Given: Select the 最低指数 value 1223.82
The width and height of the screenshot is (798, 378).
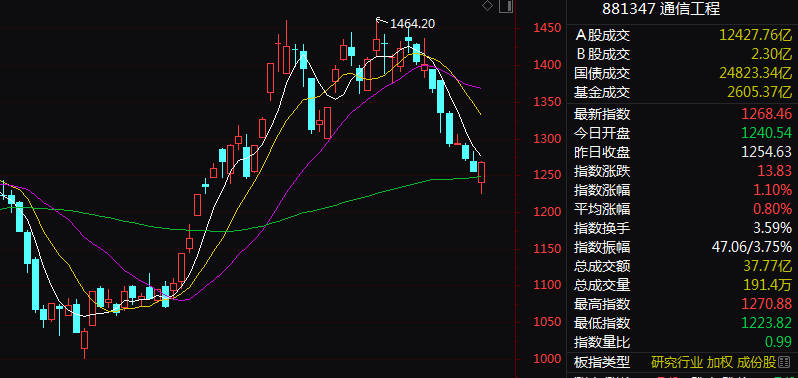Looking at the screenshot, I should click(766, 323).
